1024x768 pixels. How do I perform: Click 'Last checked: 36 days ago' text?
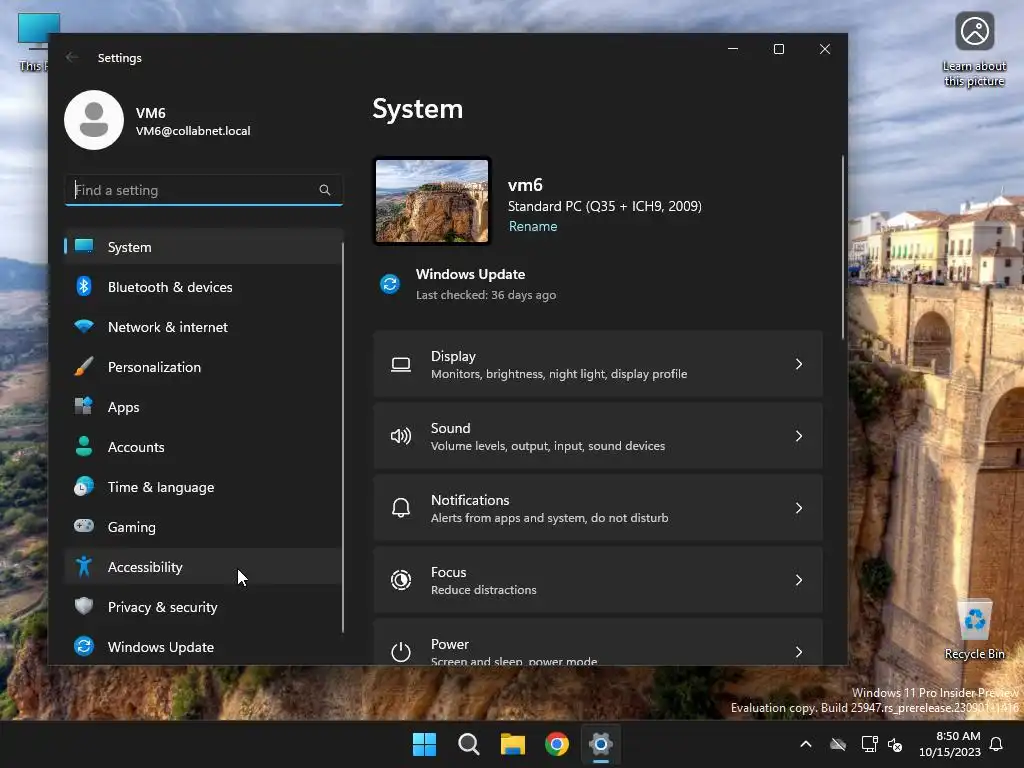[486, 295]
